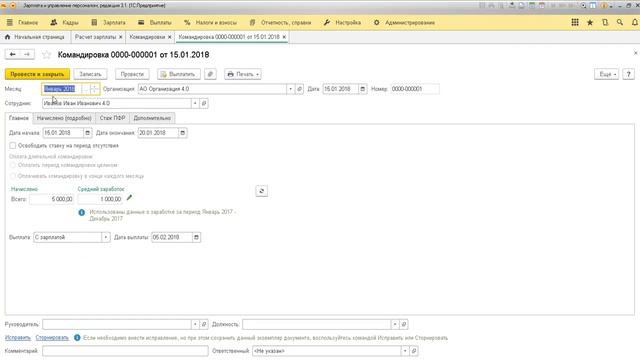Image resolution: width=640 pixels, height=360 pixels.
Task: Click the paperclip attachments button
Action: [210, 74]
